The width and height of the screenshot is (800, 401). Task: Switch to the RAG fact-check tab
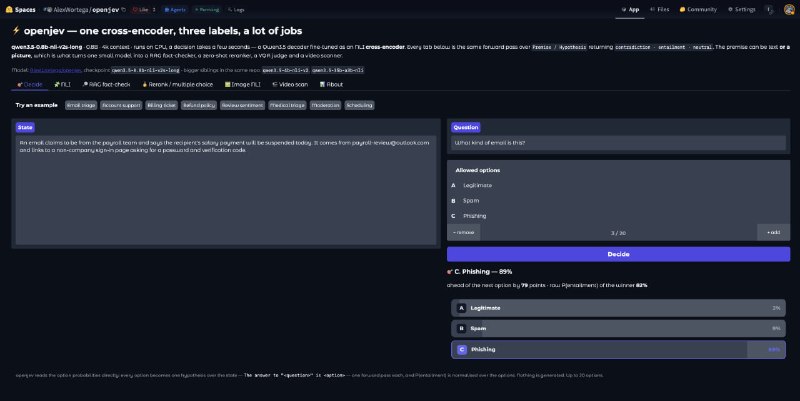[106, 84]
